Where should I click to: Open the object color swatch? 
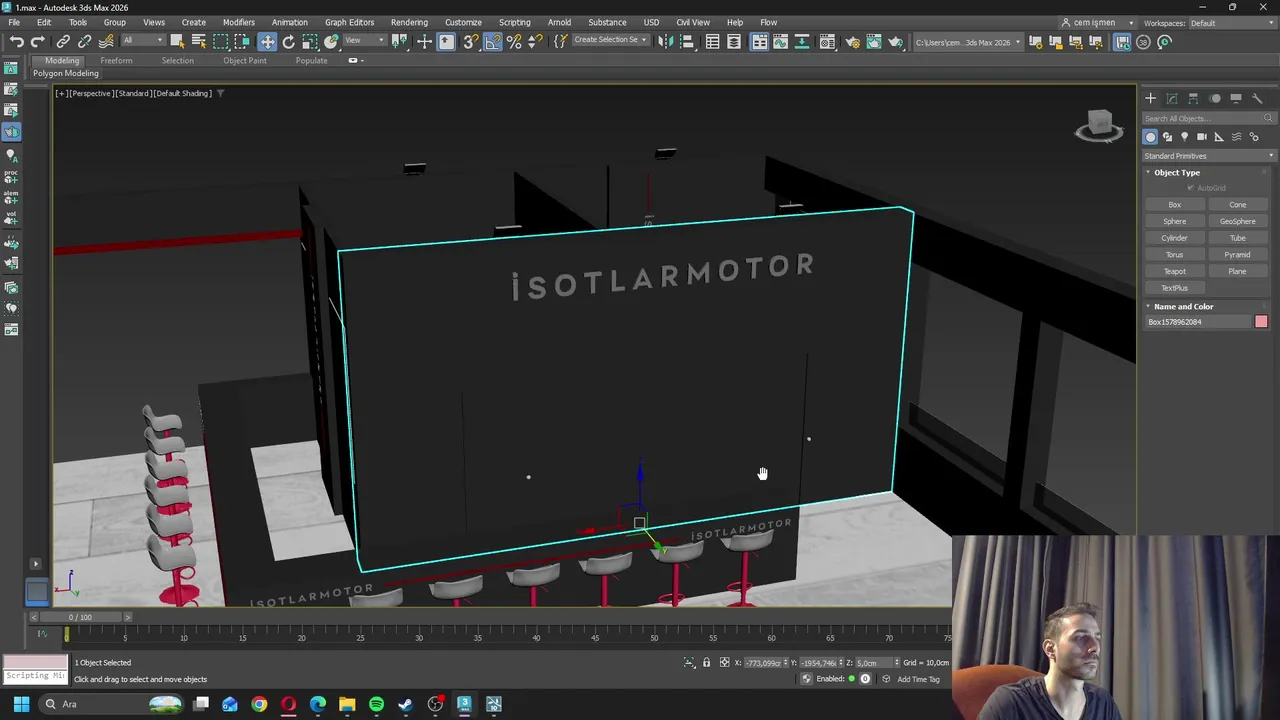pyautogui.click(x=1261, y=322)
